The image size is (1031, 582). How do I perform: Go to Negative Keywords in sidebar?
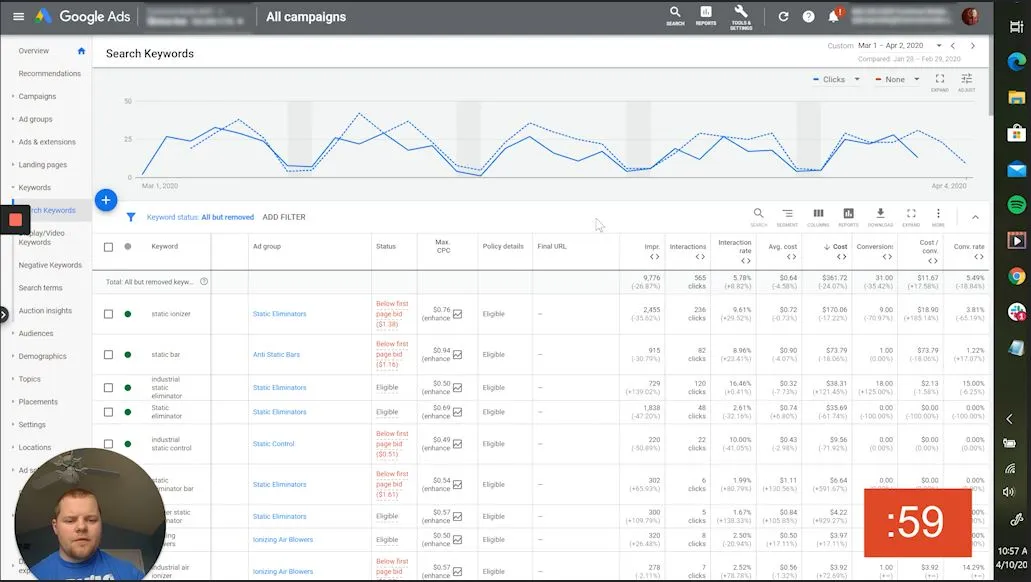click(x=50, y=265)
